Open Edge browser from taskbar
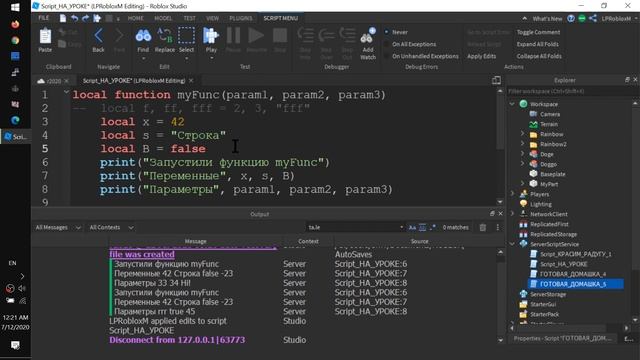The height and width of the screenshot is (360, 640). (x=15, y=120)
